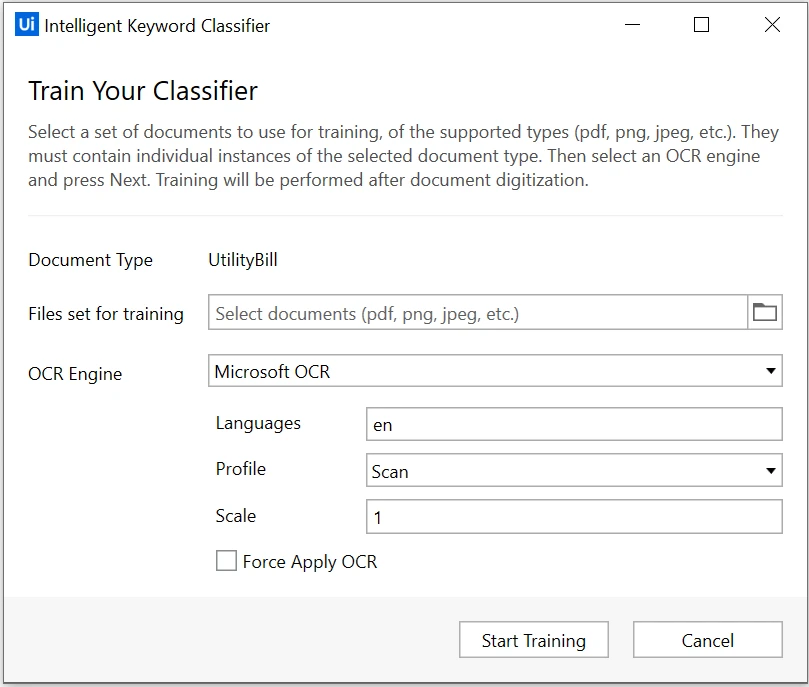
Task: Click the Scan profile combo box
Action: pos(574,470)
